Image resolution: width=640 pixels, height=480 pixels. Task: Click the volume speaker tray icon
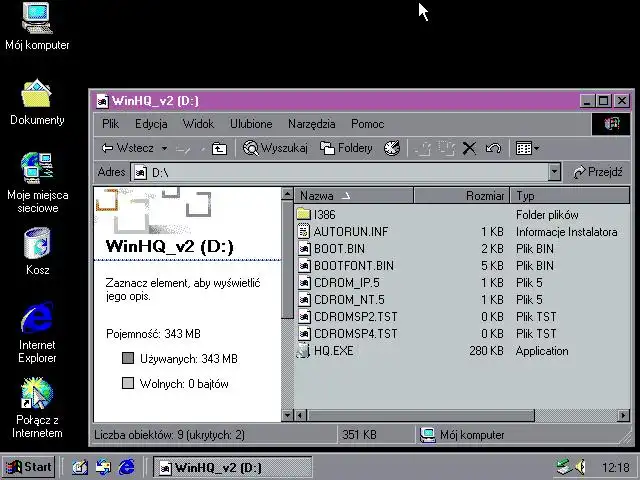tap(580, 467)
